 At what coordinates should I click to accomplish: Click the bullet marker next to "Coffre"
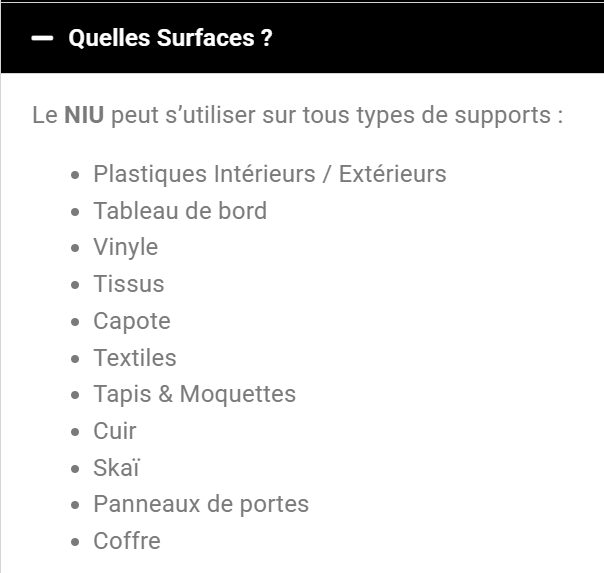tap(75, 542)
